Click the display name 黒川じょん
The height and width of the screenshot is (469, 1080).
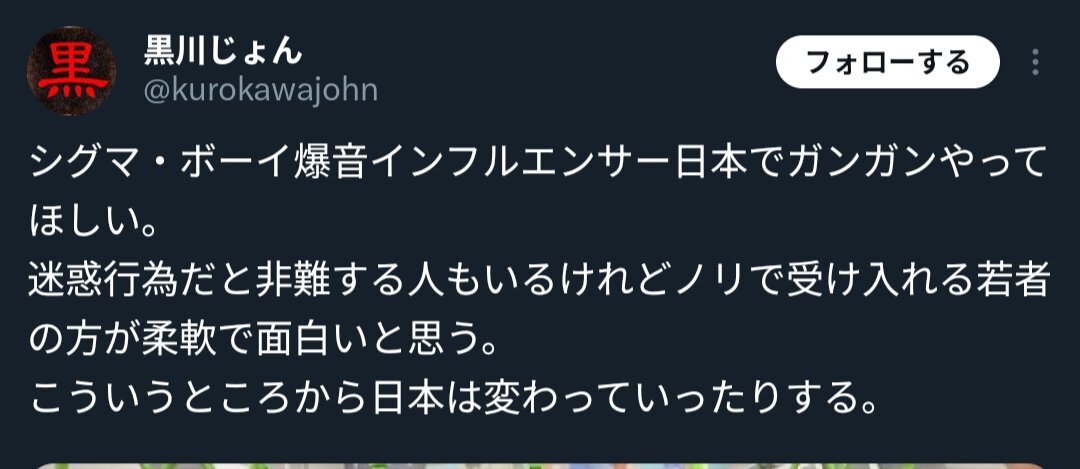(222, 50)
